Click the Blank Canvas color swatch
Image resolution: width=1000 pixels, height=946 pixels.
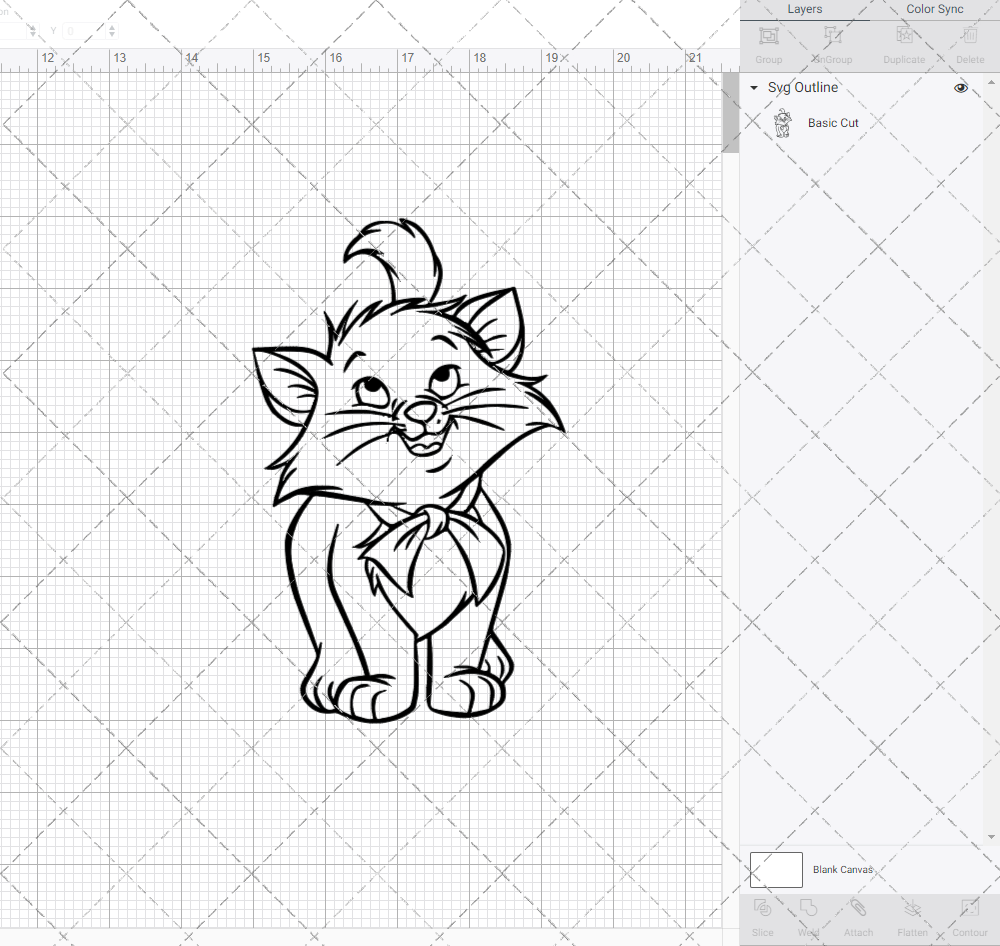776,869
